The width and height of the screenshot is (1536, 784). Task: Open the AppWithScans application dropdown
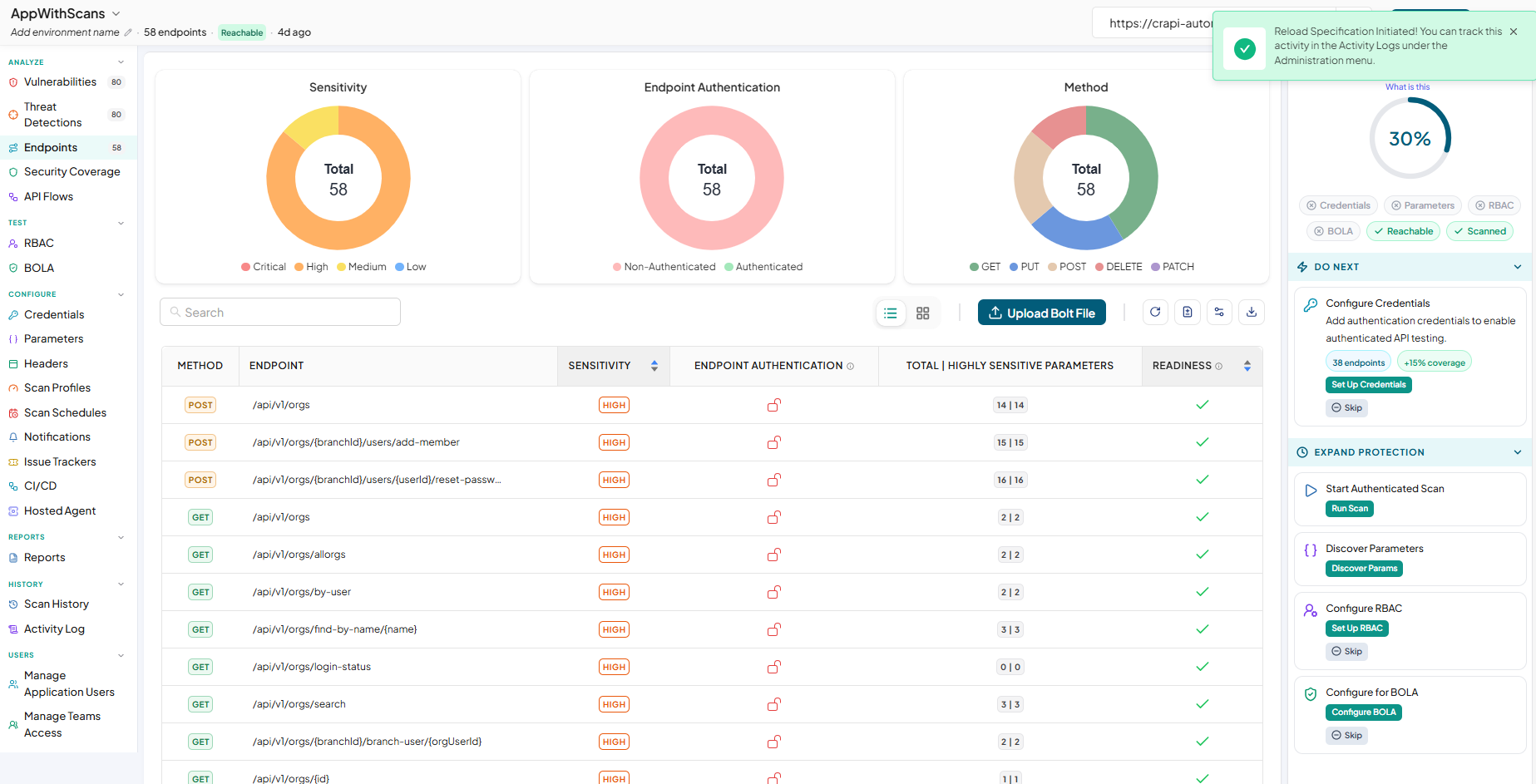(66, 13)
